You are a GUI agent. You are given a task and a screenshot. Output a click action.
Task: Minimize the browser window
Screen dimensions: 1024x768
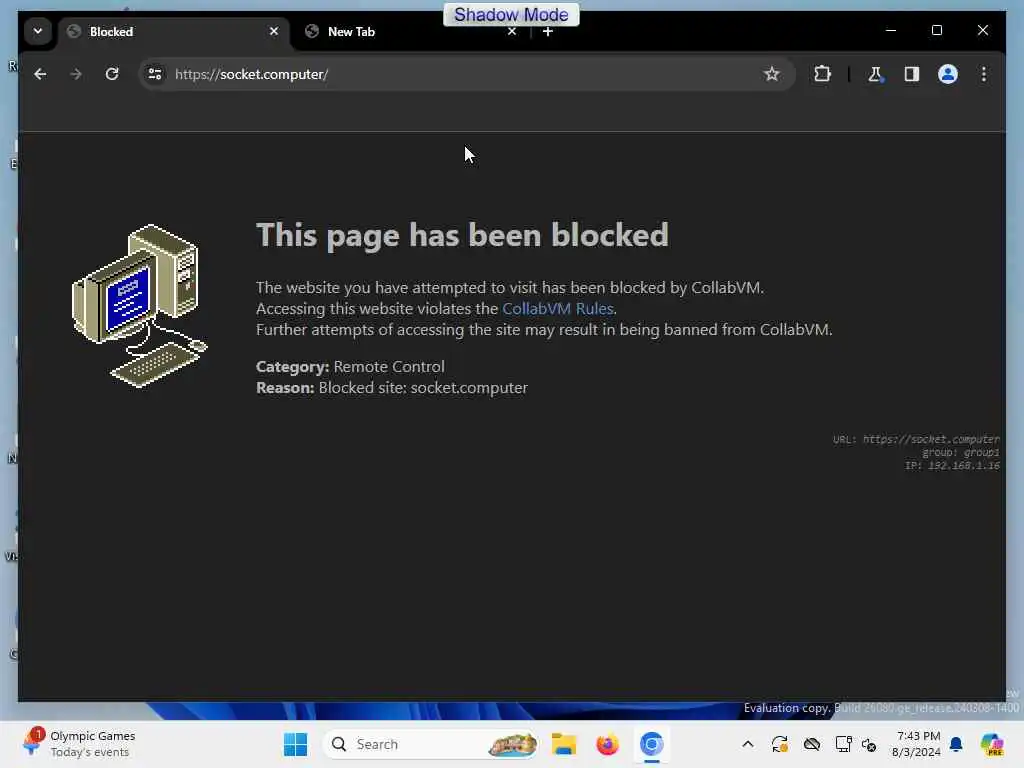point(891,31)
